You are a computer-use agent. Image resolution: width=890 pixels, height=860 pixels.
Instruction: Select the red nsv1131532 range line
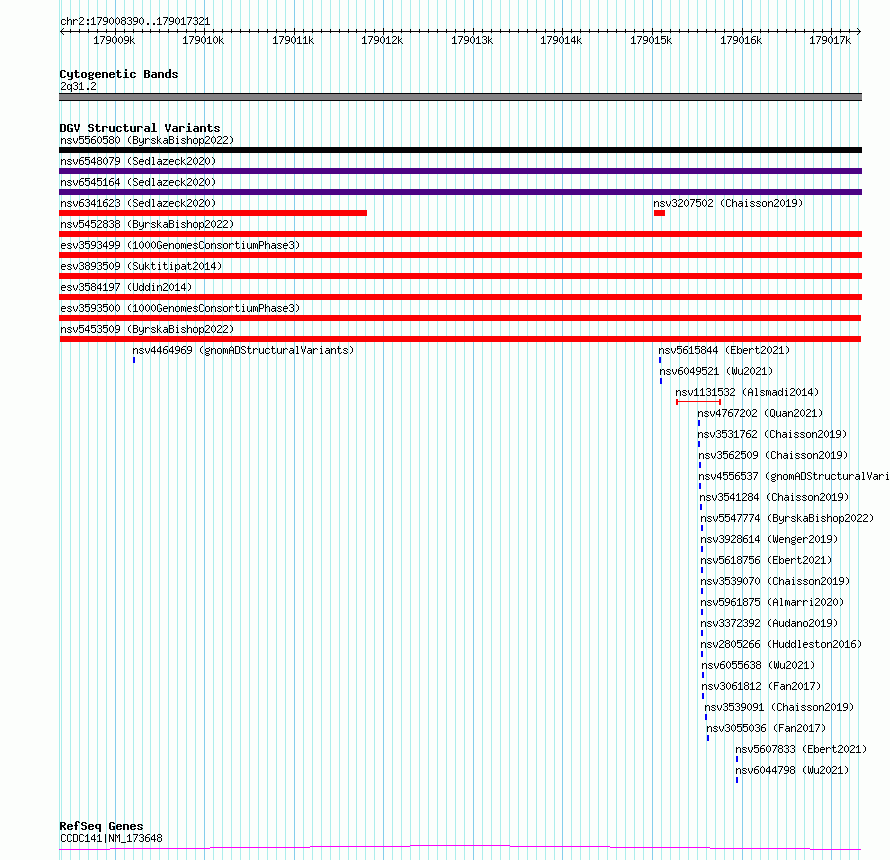699,402
